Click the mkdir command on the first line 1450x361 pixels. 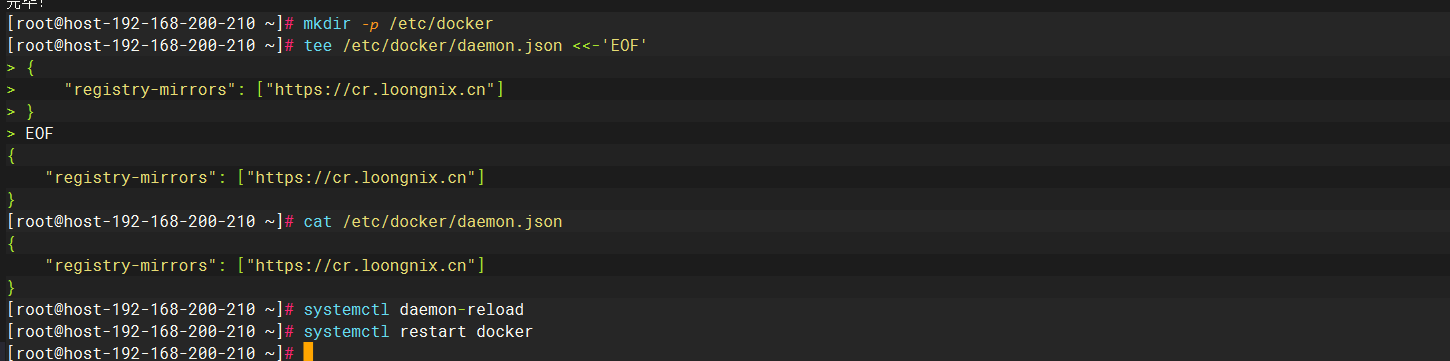pos(327,22)
